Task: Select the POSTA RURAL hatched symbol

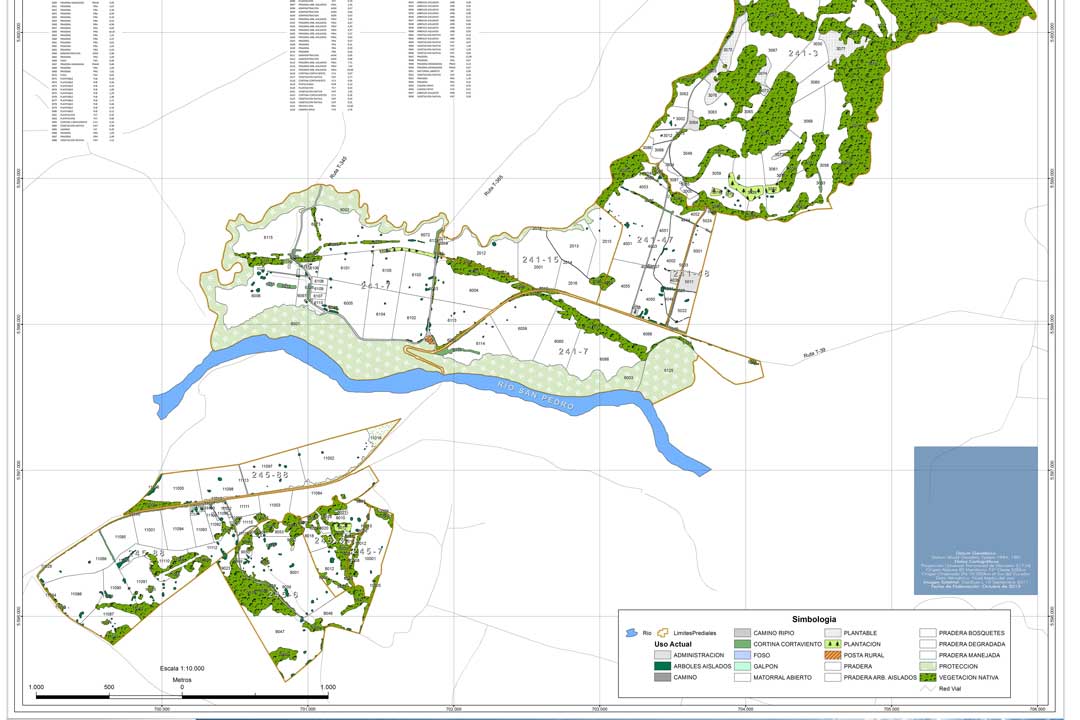Action: tap(832, 655)
